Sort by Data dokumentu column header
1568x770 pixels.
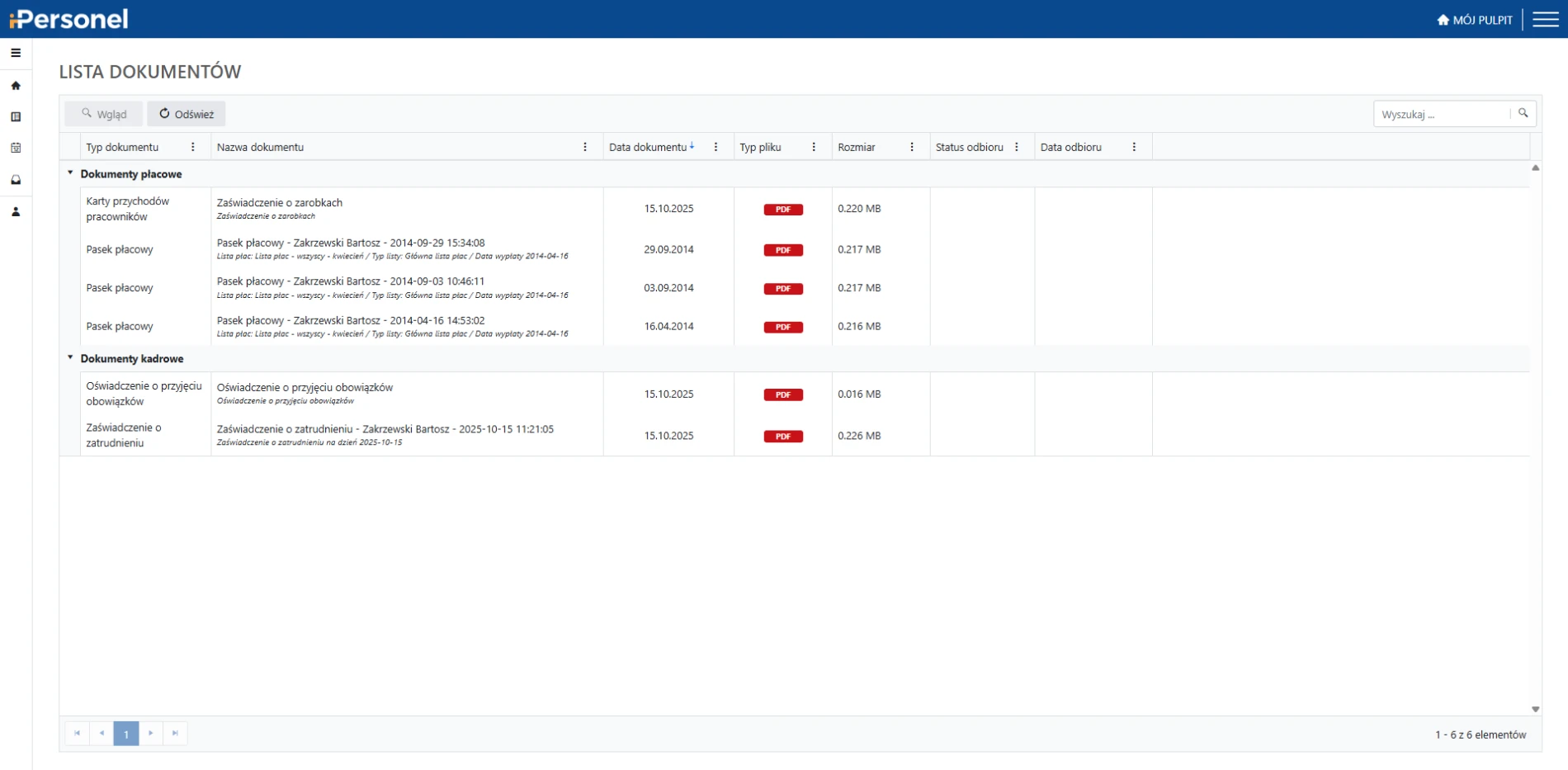(648, 147)
